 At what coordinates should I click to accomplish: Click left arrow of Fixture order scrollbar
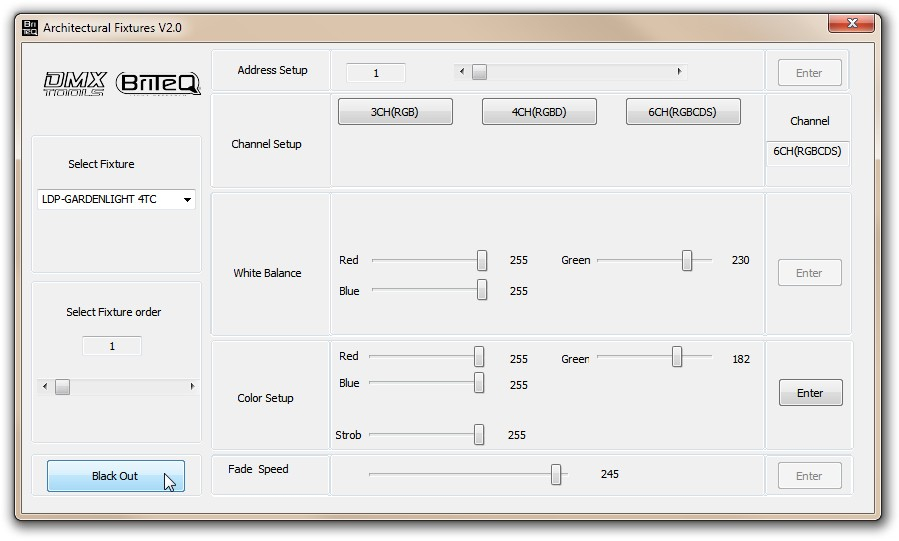pyautogui.click(x=42, y=387)
